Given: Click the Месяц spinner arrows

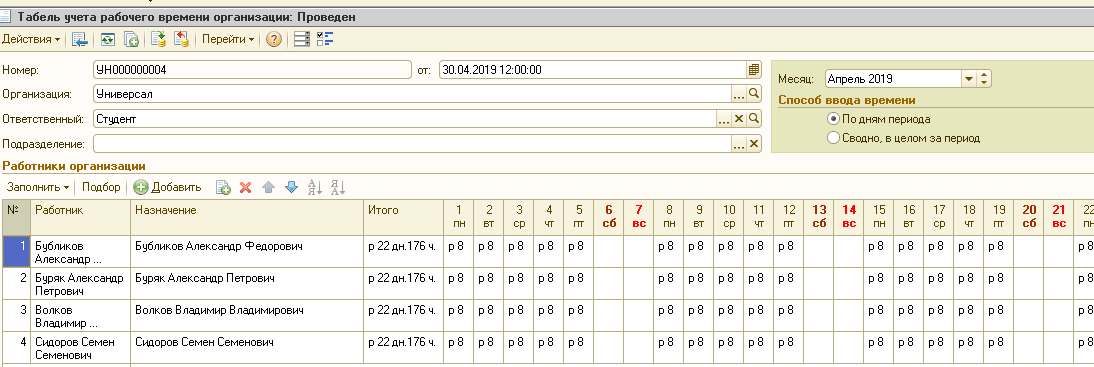Looking at the screenshot, I should [984, 79].
